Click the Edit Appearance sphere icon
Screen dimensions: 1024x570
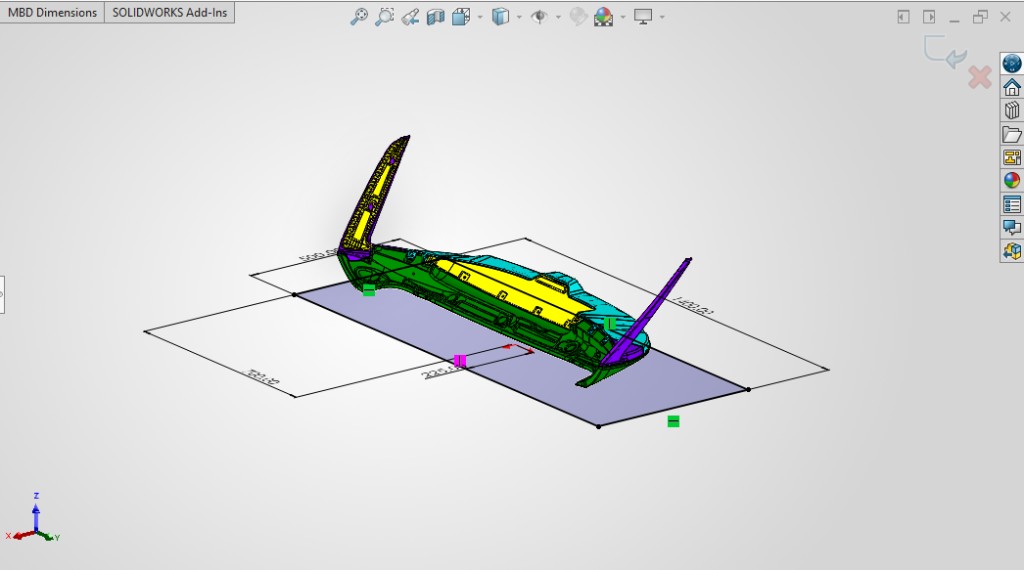point(578,17)
